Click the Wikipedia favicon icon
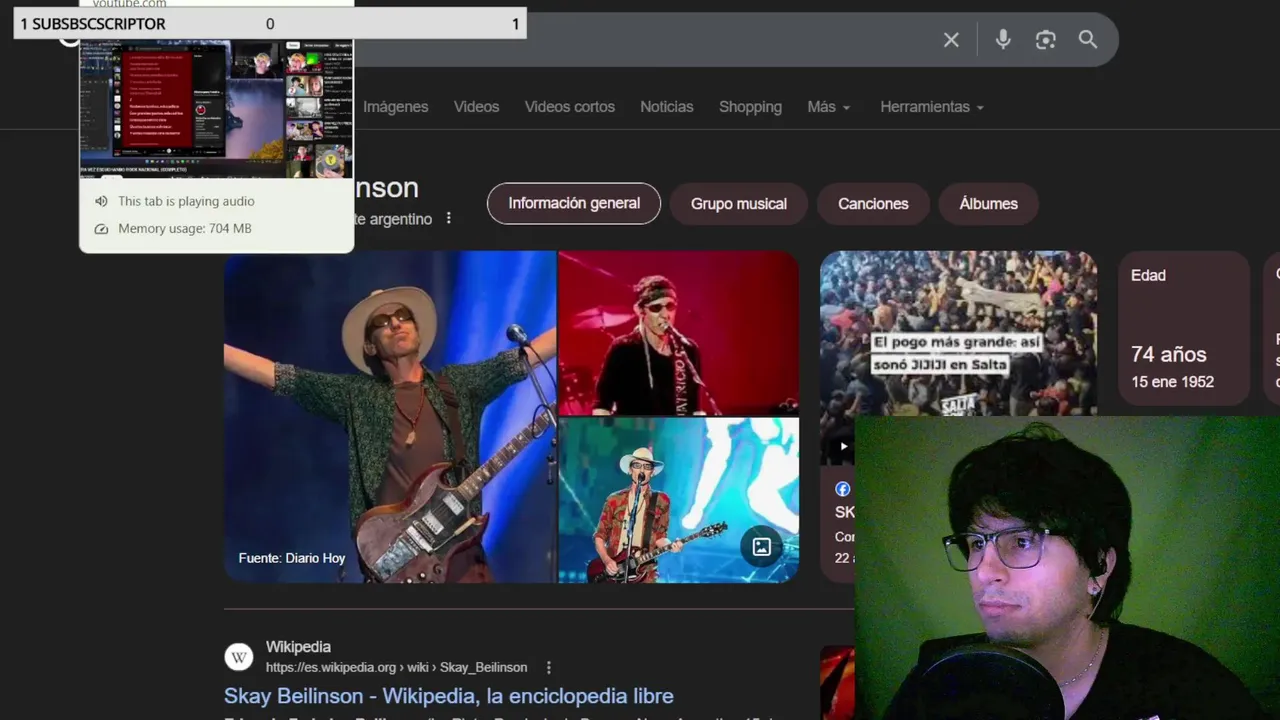 238,657
